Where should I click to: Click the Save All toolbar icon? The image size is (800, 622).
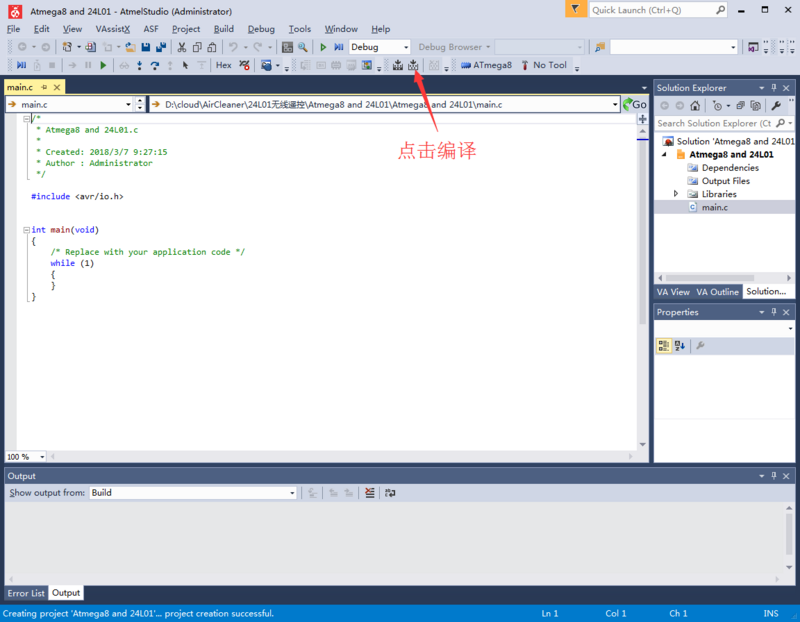(x=161, y=47)
